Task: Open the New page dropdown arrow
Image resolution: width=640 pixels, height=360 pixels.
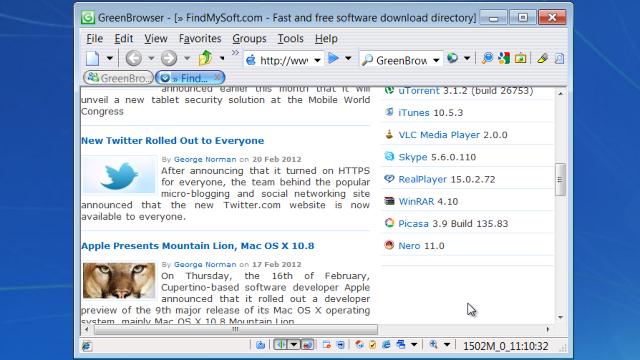Action: pos(109,59)
